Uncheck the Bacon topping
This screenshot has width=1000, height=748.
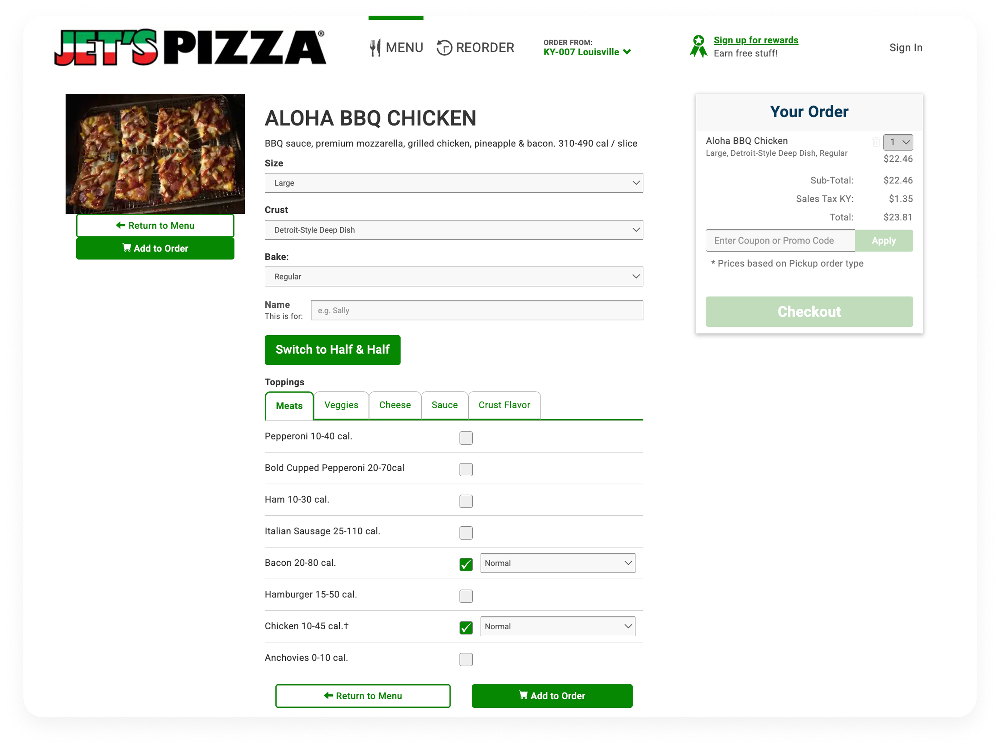[x=466, y=564]
